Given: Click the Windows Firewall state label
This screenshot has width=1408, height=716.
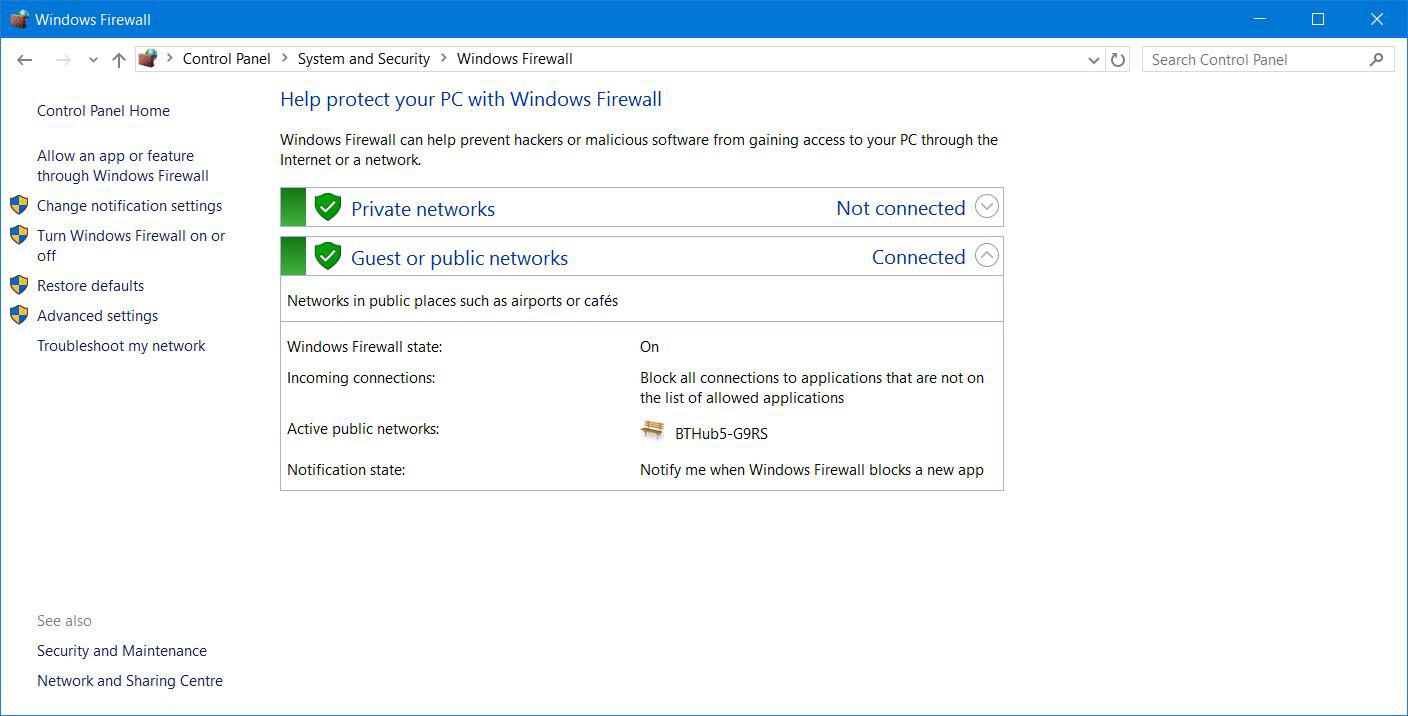Looking at the screenshot, I should click(x=365, y=347).
